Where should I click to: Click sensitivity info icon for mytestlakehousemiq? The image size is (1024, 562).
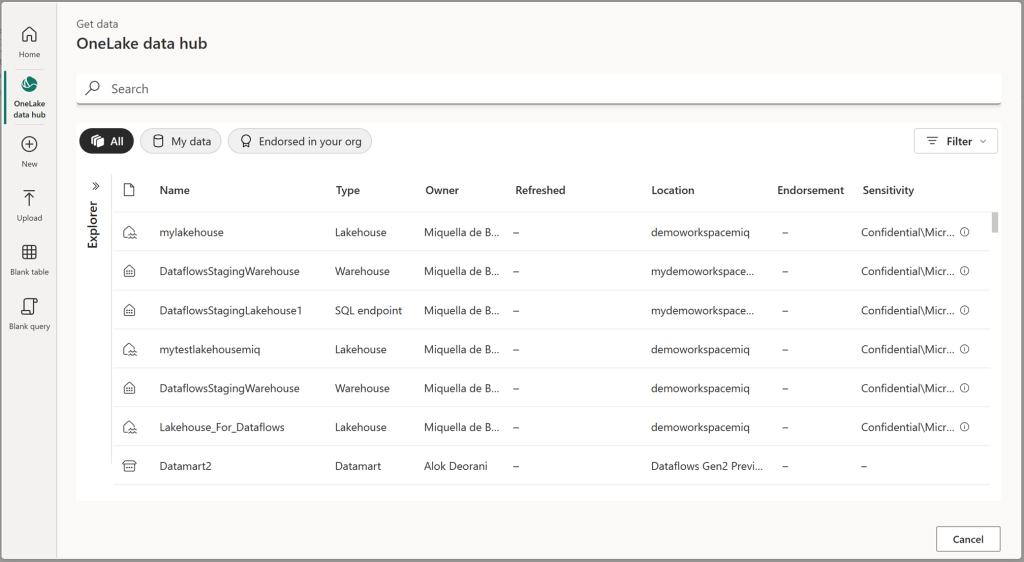tap(965, 349)
